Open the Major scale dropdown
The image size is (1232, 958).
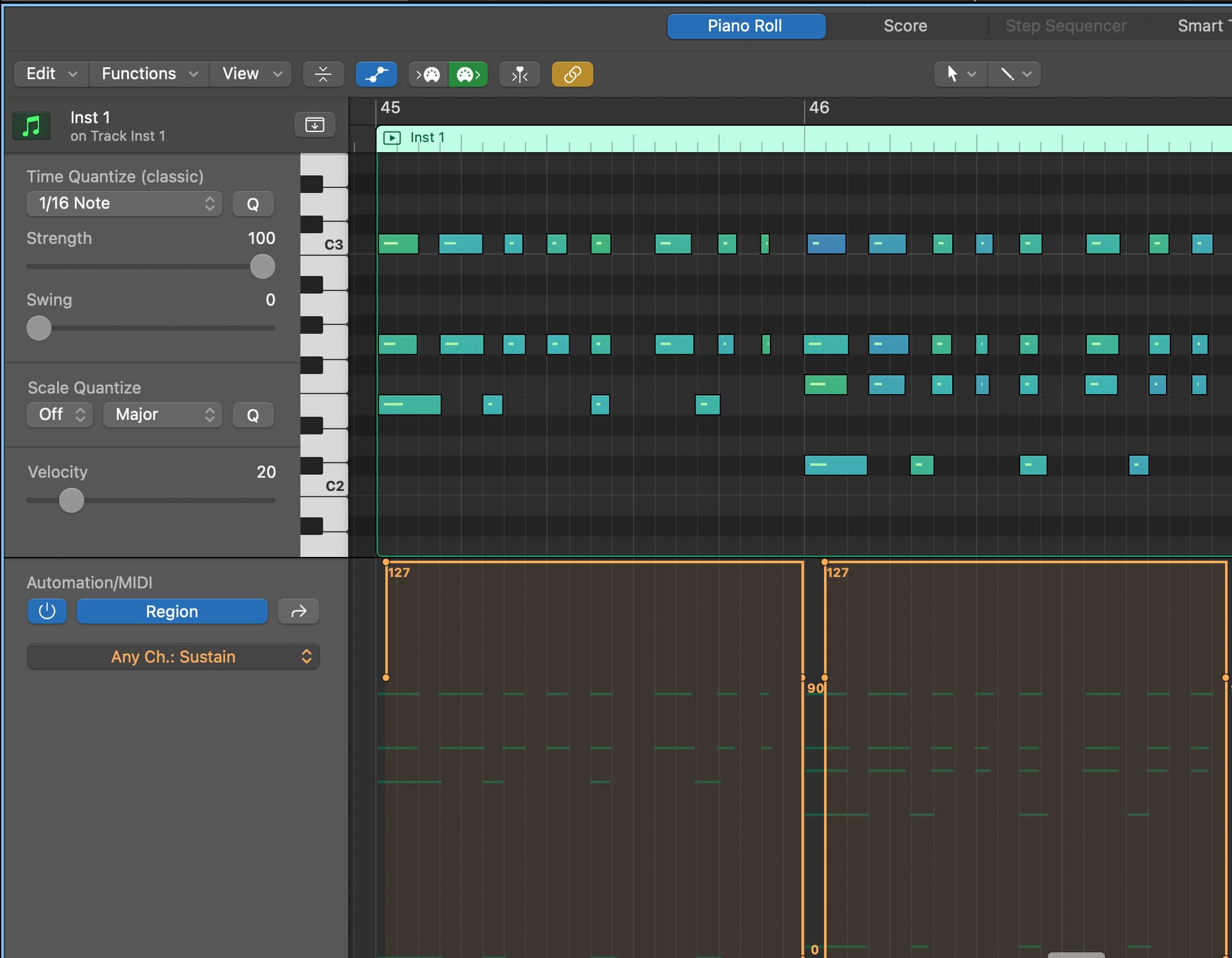[163, 415]
